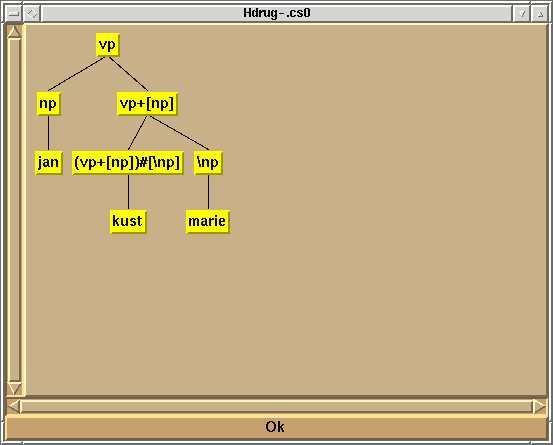This screenshot has width=553, height=445.
Task: Select the kust leaf node
Action: [x=128, y=222]
